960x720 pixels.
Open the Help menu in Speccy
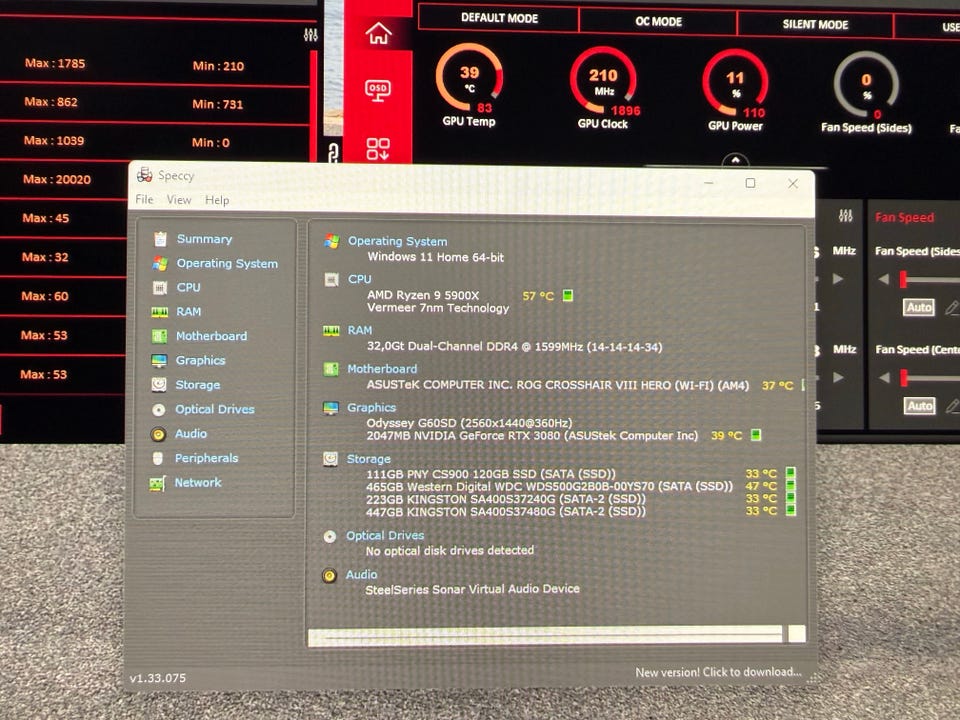click(217, 200)
